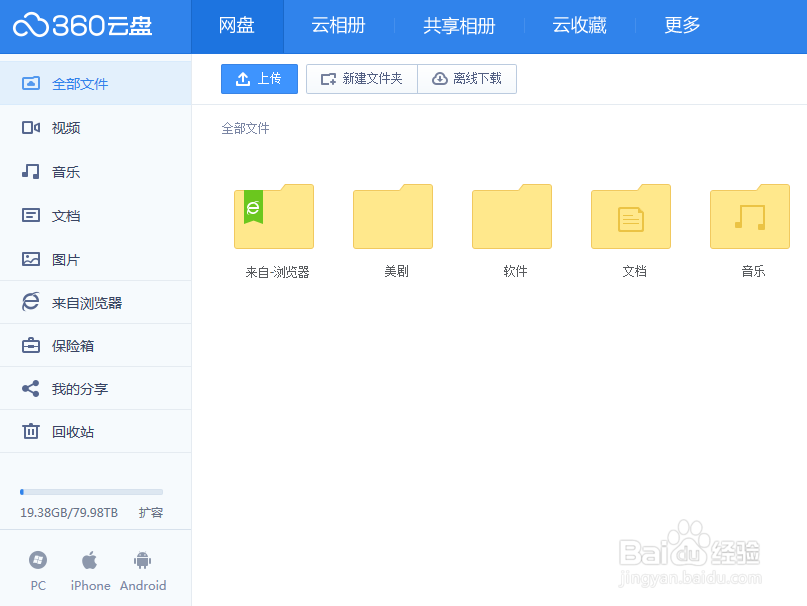Open the 共享相册 tab
807x606 pixels.
tap(459, 26)
